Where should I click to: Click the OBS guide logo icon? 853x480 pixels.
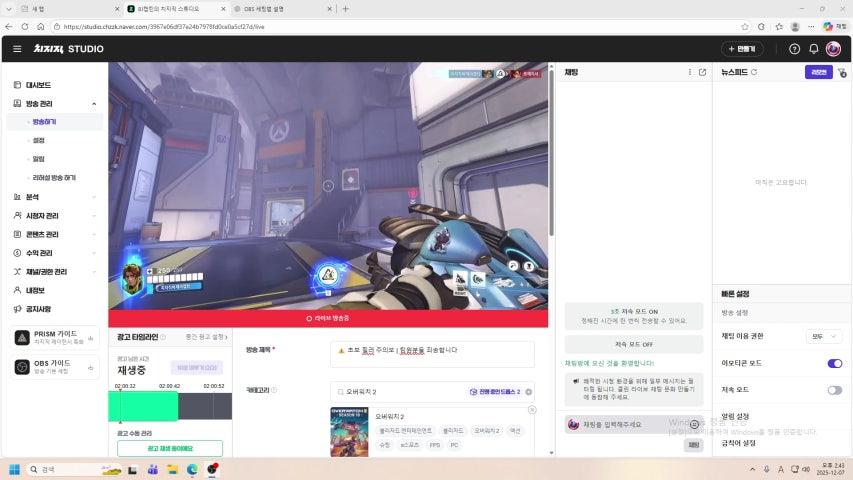pyautogui.click(x=22, y=367)
